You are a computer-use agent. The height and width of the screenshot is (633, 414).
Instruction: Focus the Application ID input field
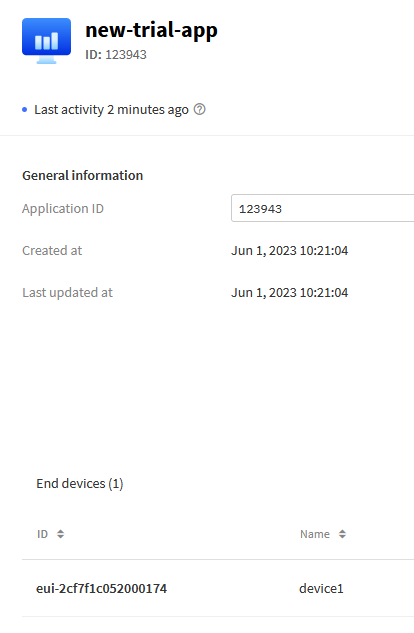click(322, 208)
